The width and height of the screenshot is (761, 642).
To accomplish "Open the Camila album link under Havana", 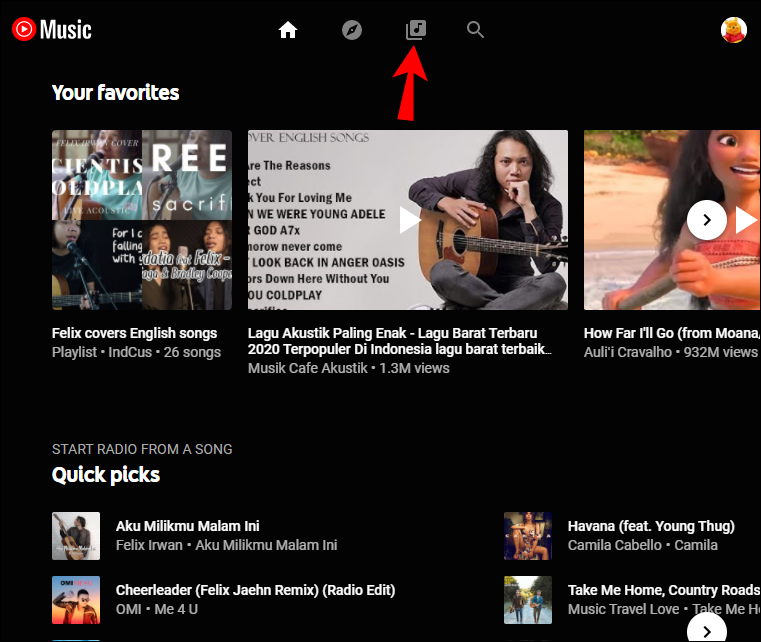I will 696,545.
